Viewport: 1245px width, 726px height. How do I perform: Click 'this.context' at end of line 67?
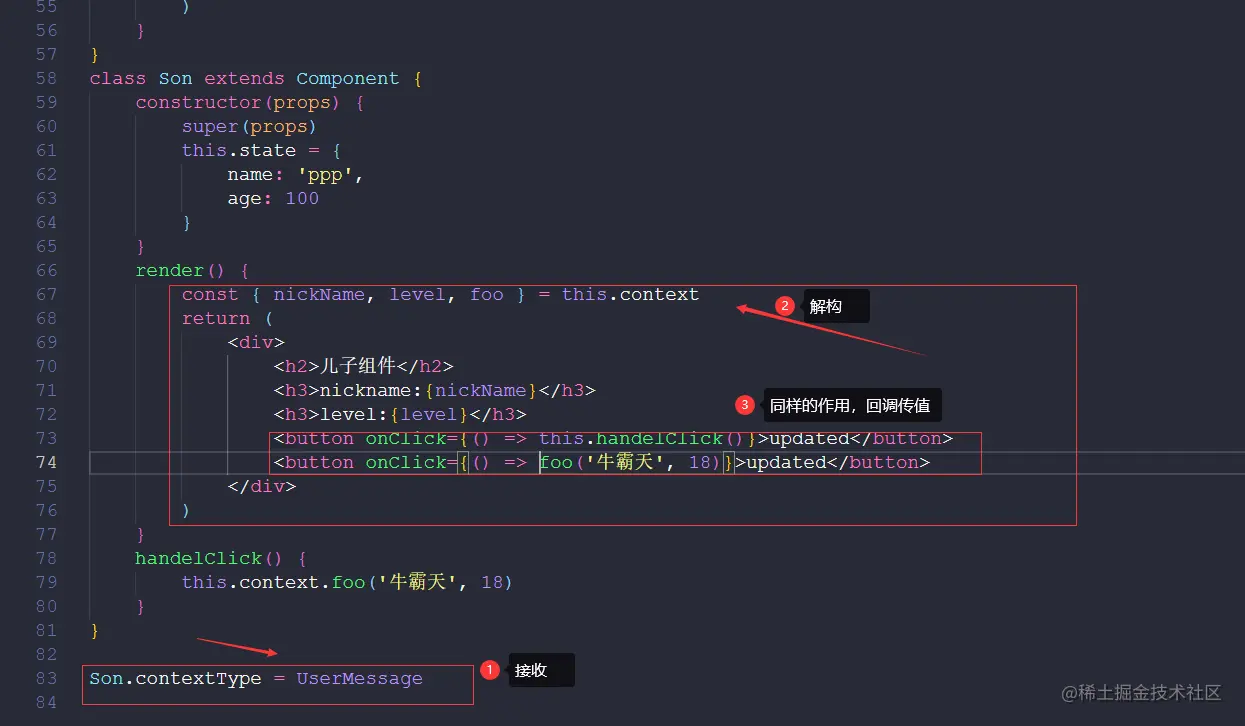[x=630, y=294]
